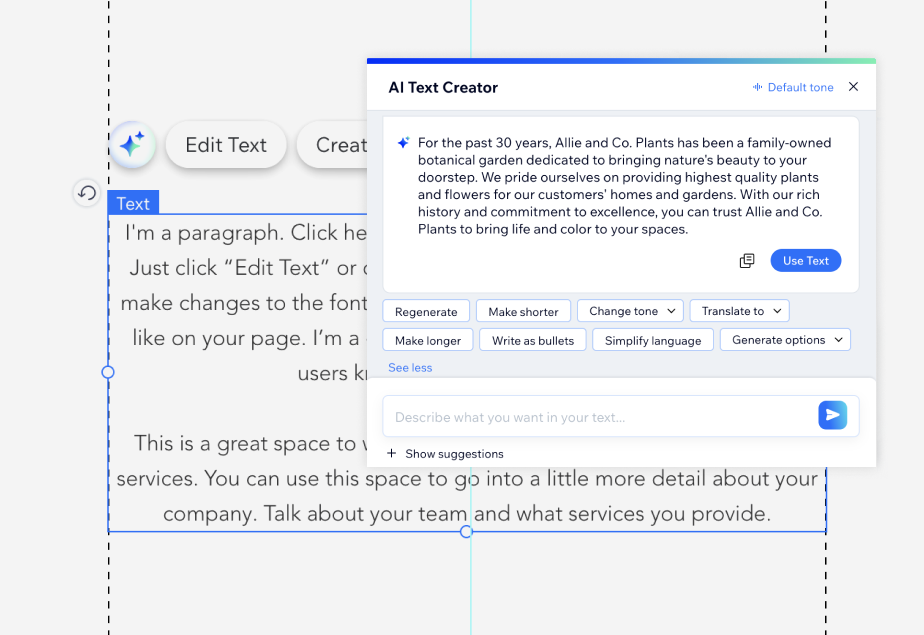Image resolution: width=924 pixels, height=635 pixels.
Task: Click the sparkle icon beside the generated paragraph
Action: 403,143
